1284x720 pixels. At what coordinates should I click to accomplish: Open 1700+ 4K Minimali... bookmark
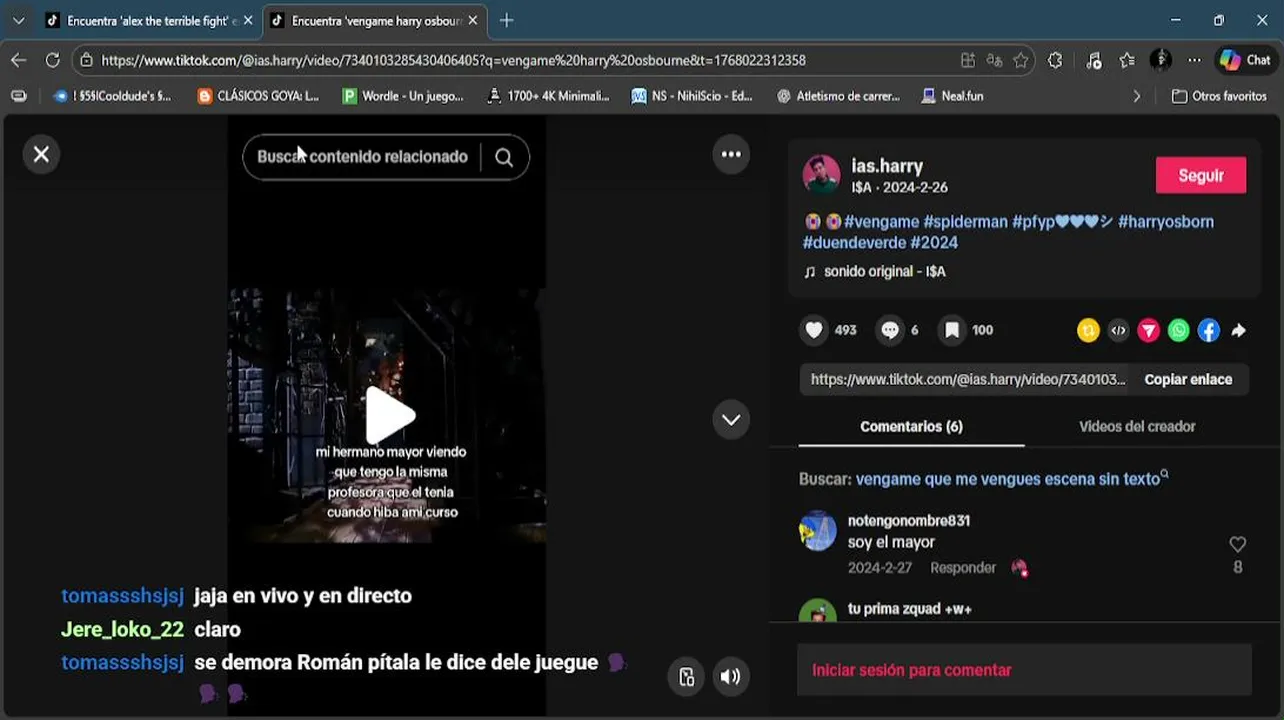(548, 96)
